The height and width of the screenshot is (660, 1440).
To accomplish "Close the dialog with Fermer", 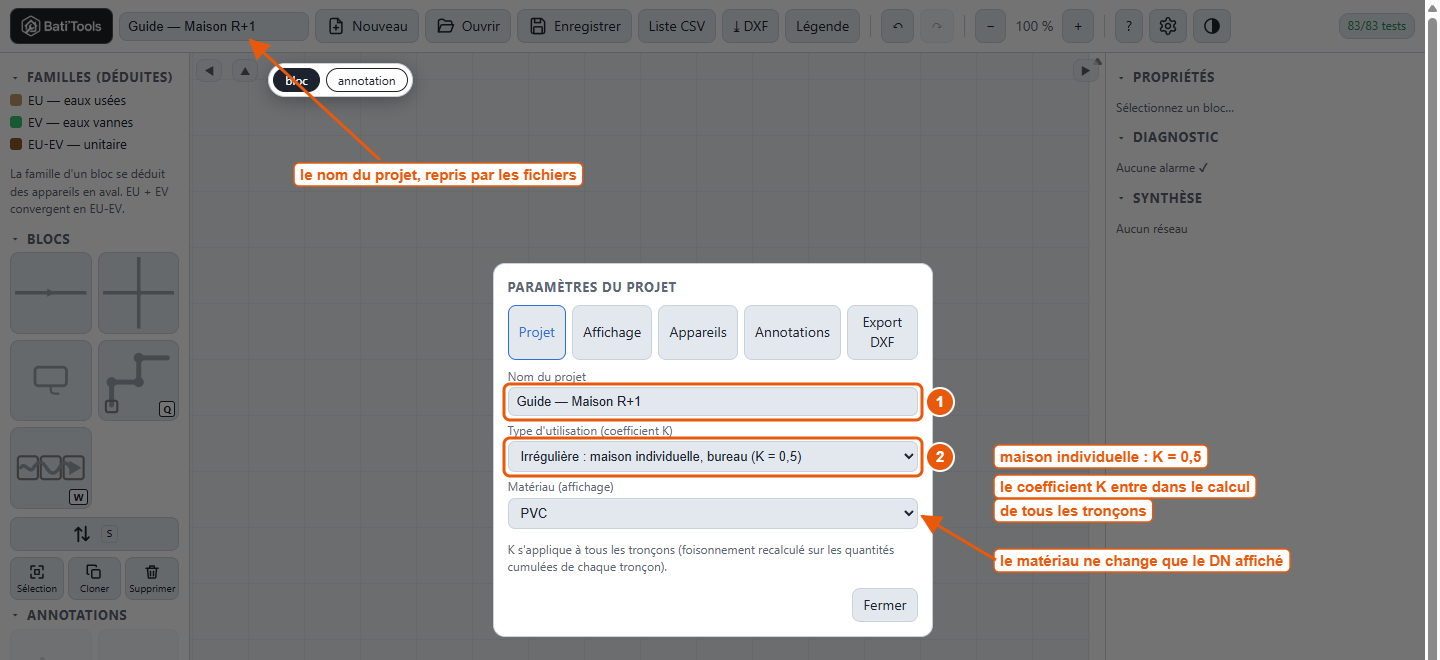I will coord(885,605).
